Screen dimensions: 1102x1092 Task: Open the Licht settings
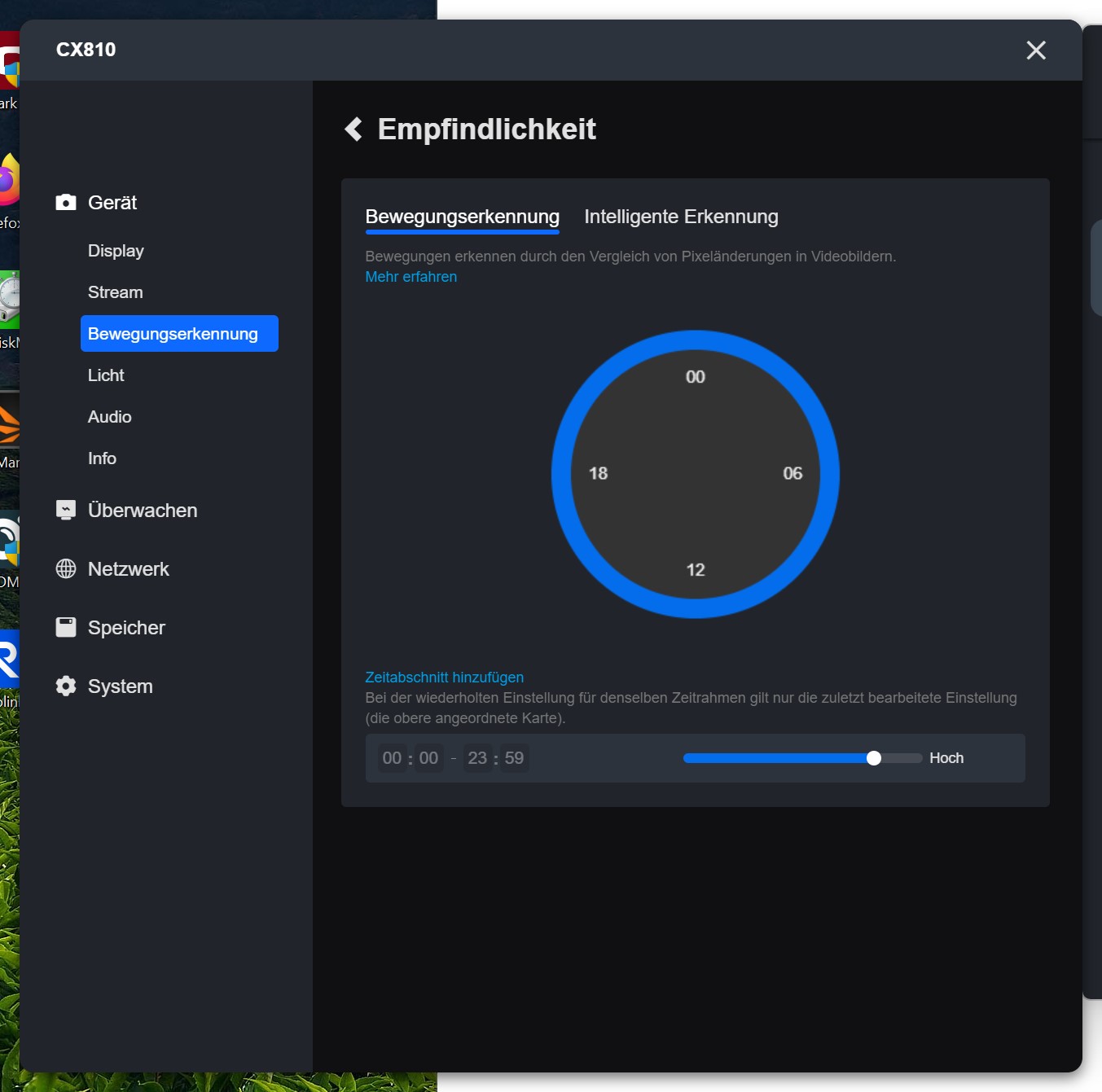click(x=106, y=375)
